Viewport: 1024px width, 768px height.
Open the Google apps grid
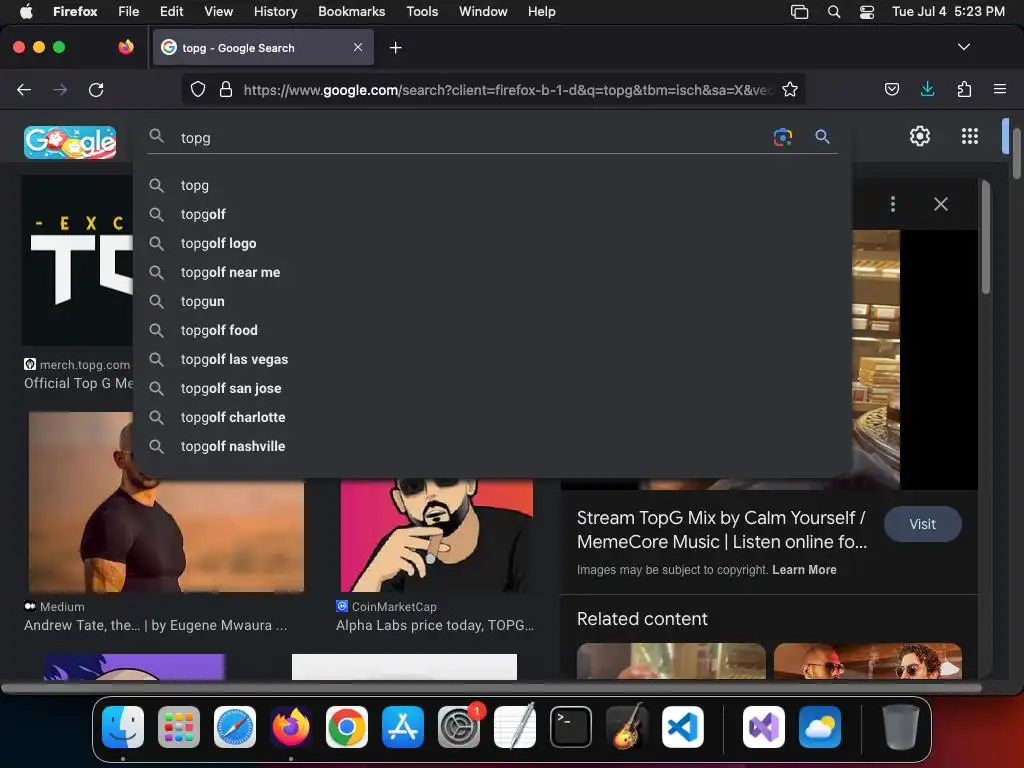tap(970, 136)
